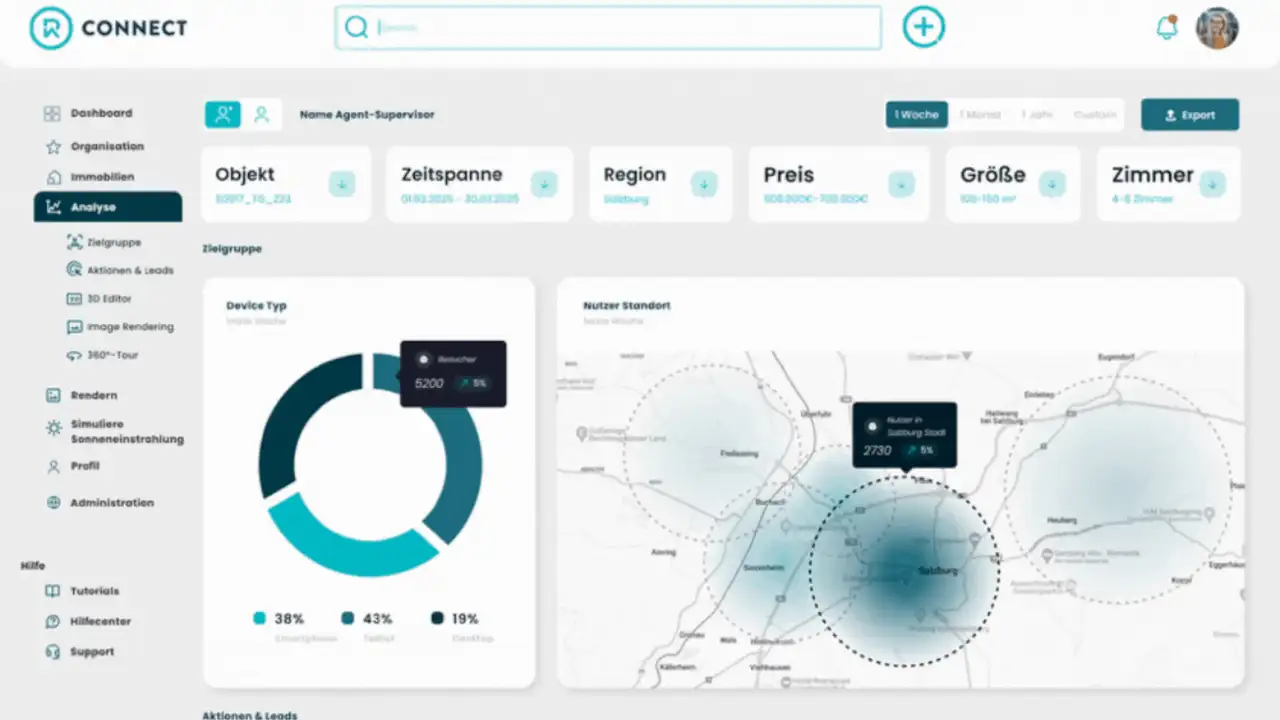This screenshot has height=720, width=1280.
Task: Click the Zielgruppe icon in submenu
Action: (74, 242)
